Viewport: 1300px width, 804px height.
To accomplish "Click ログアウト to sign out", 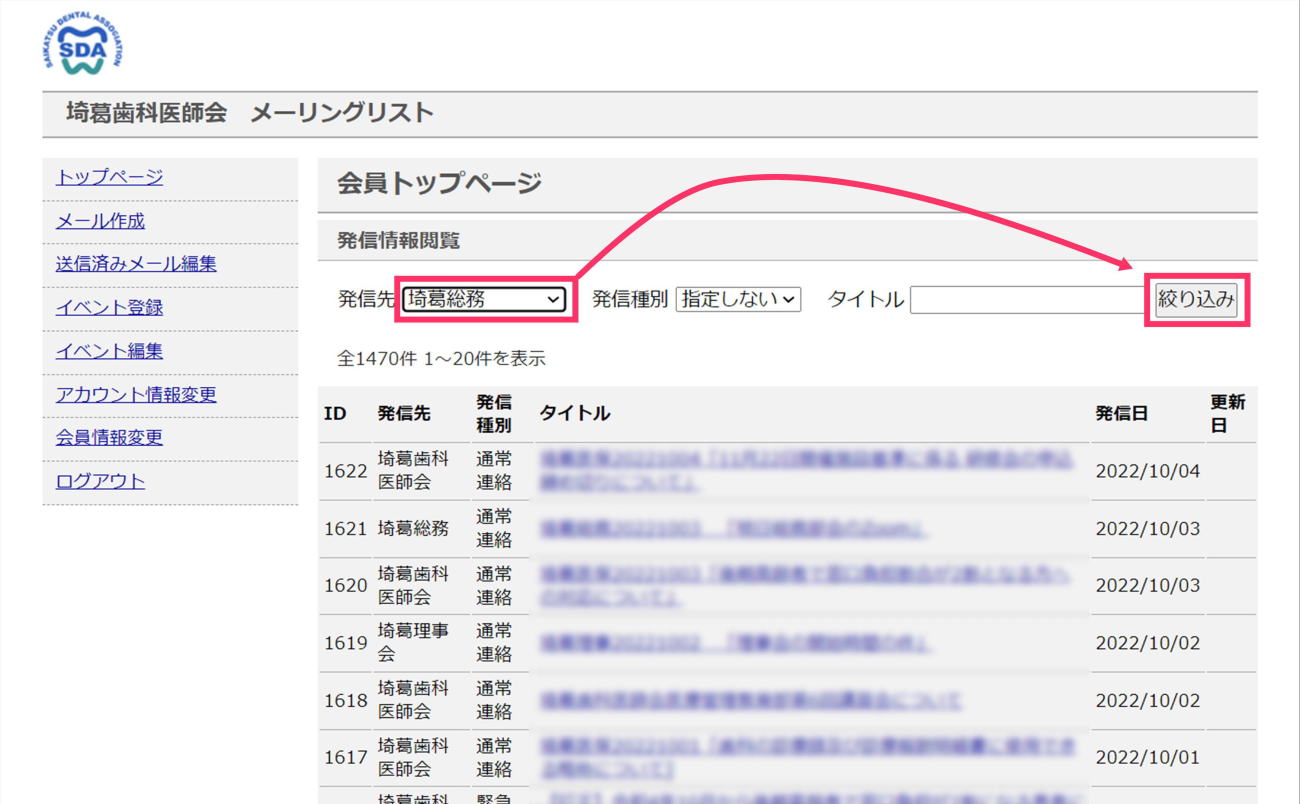I will click(x=100, y=481).
